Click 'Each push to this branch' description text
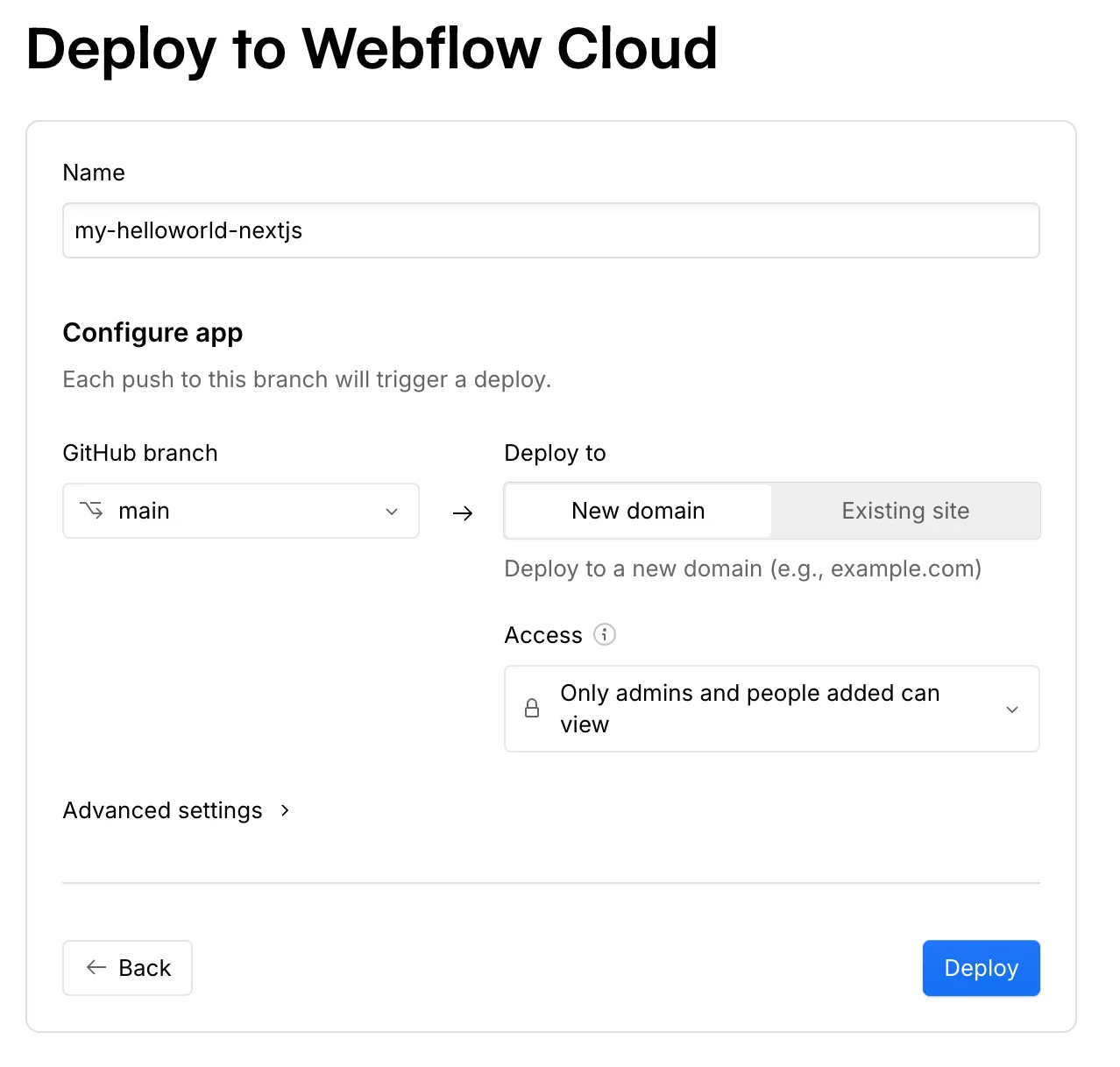 click(x=307, y=379)
